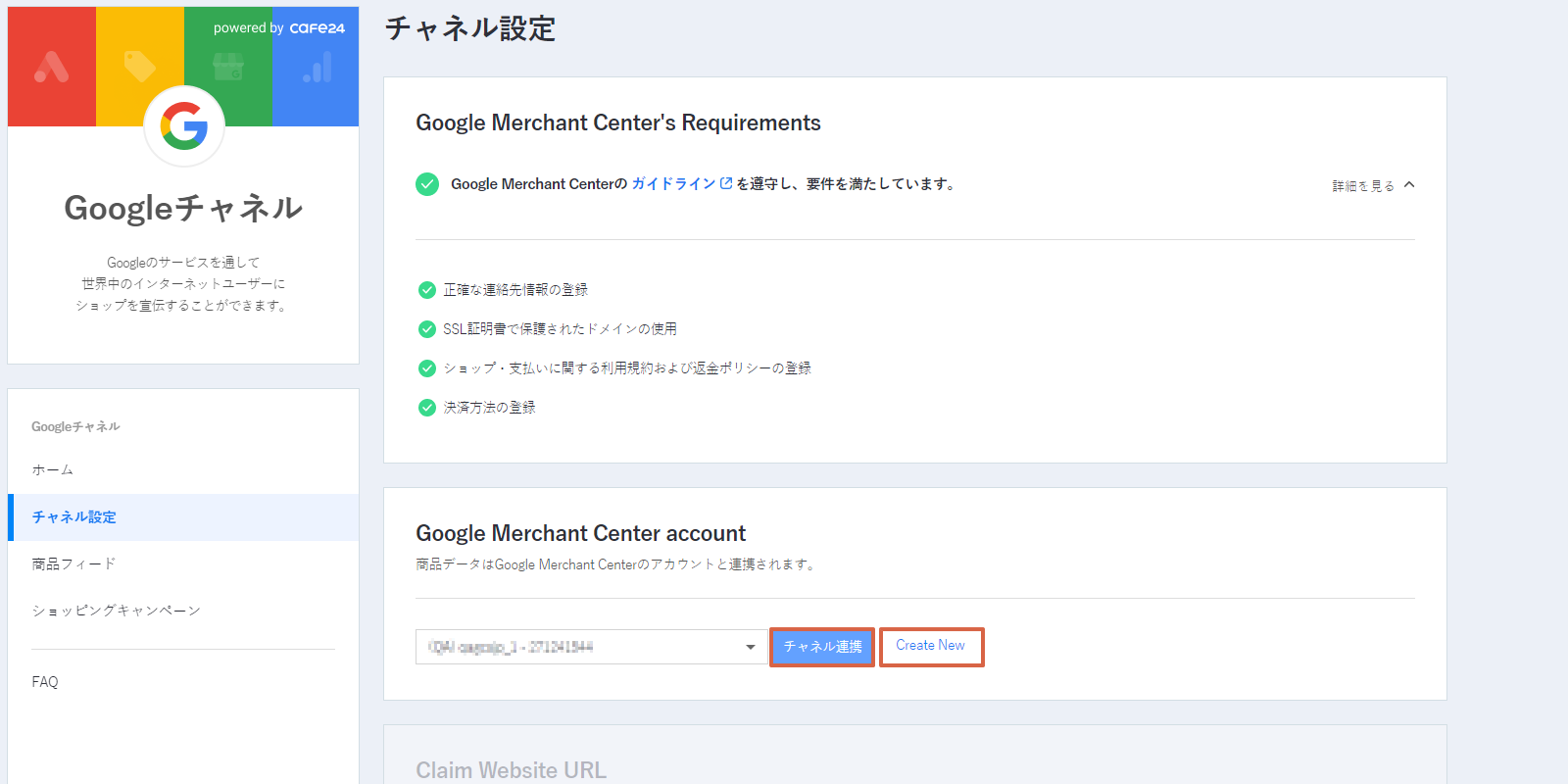Click the チャネル連携 button
Image resolution: width=1568 pixels, height=784 pixels.
(x=822, y=647)
